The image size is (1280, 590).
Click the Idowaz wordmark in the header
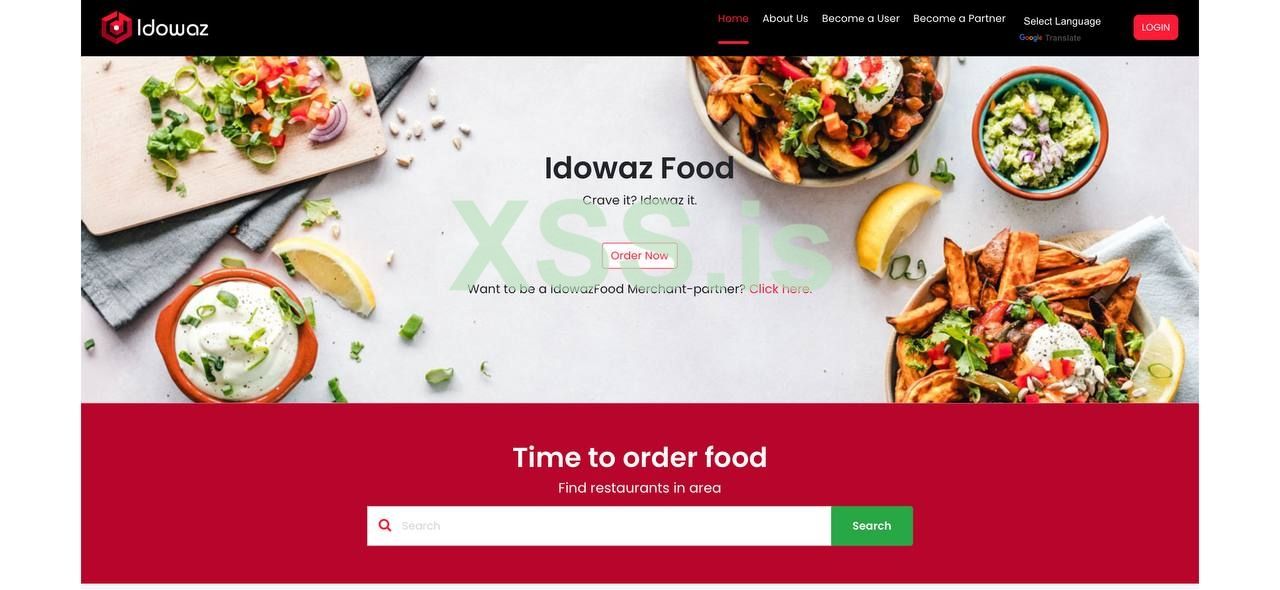click(173, 28)
